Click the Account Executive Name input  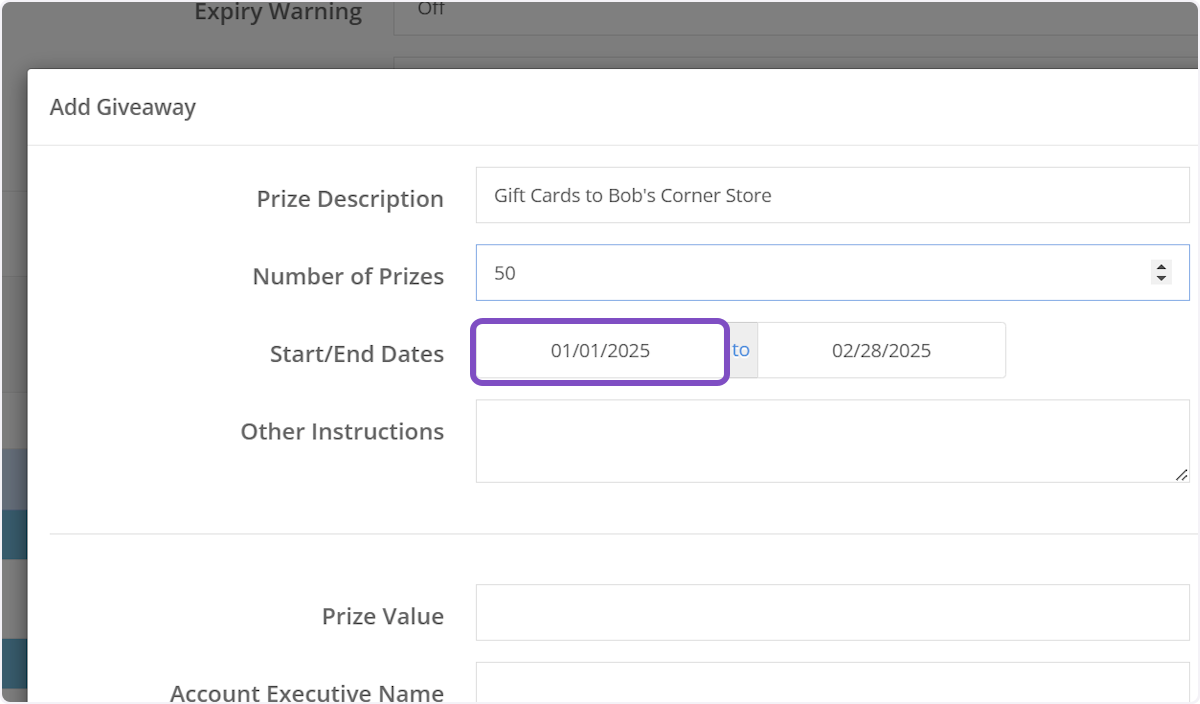832,685
